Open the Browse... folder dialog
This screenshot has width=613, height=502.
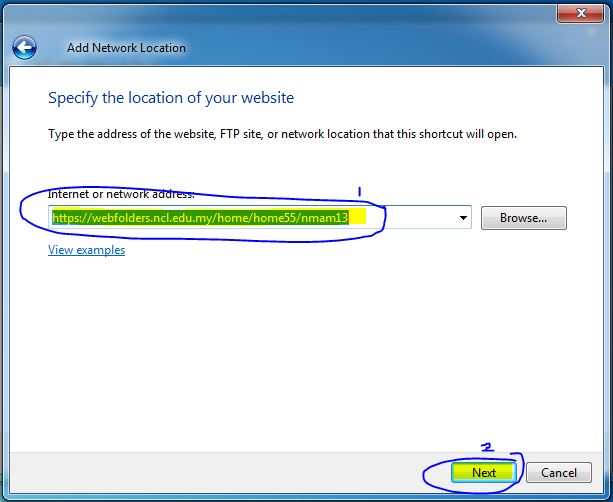pyautogui.click(x=523, y=217)
